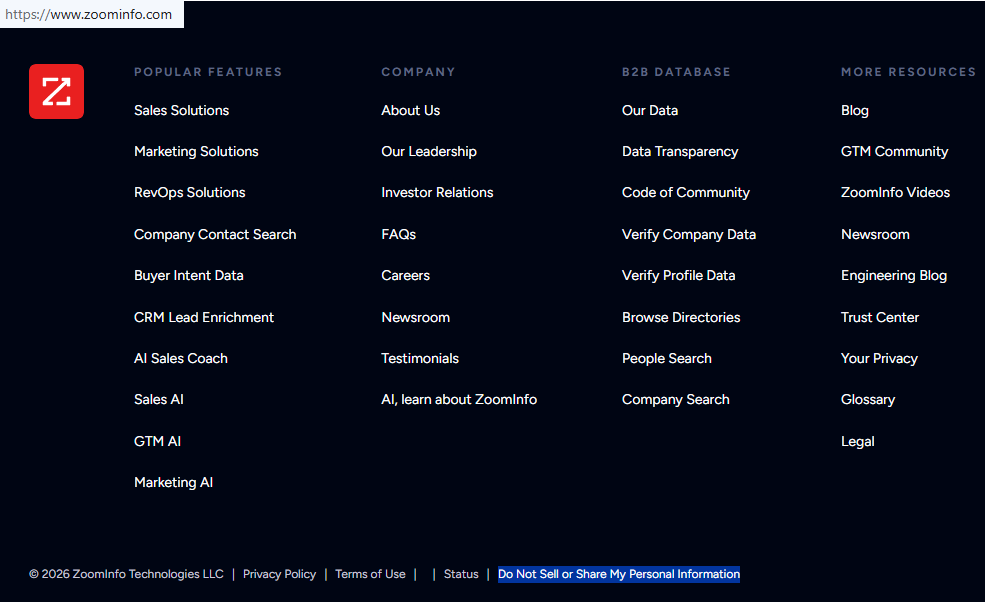Image resolution: width=985 pixels, height=602 pixels.
Task: Open Data Transparency link
Action: pyautogui.click(x=680, y=151)
